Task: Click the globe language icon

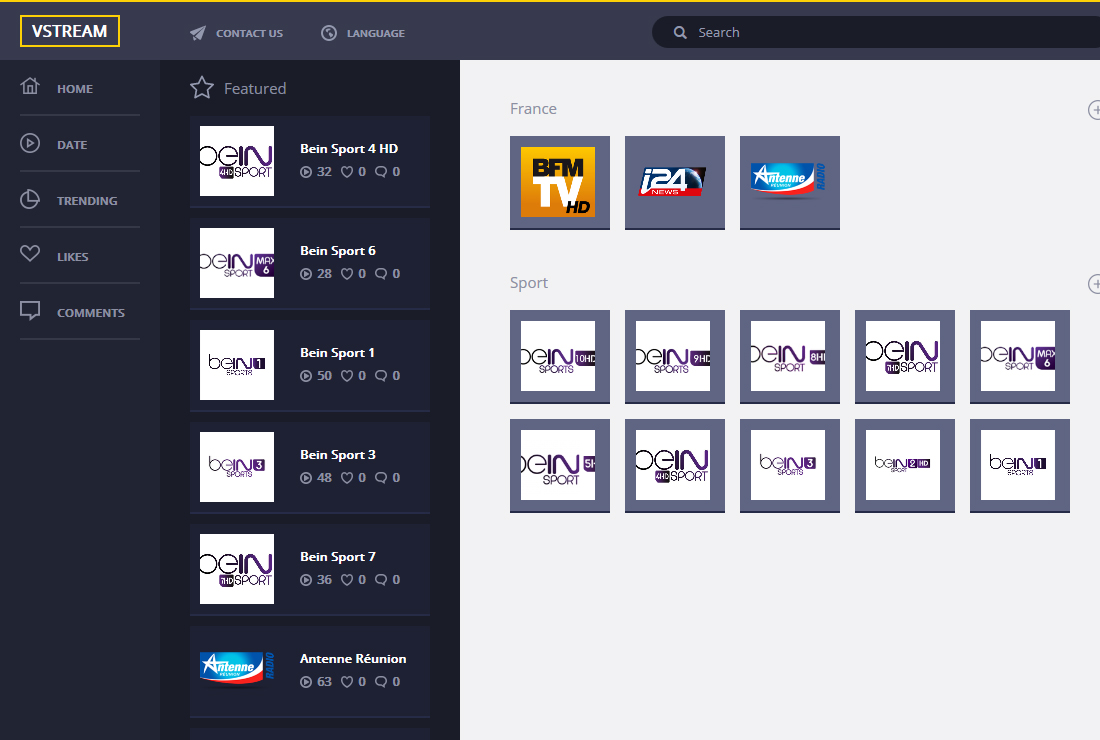Action: click(329, 33)
